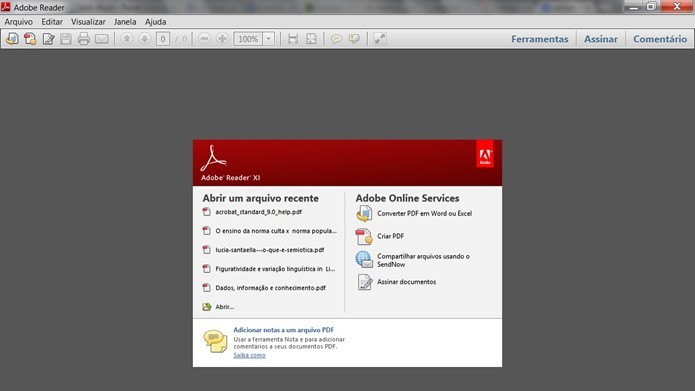The image size is (695, 391).
Task: Click the Open file toolbar icon
Action: tap(12, 39)
